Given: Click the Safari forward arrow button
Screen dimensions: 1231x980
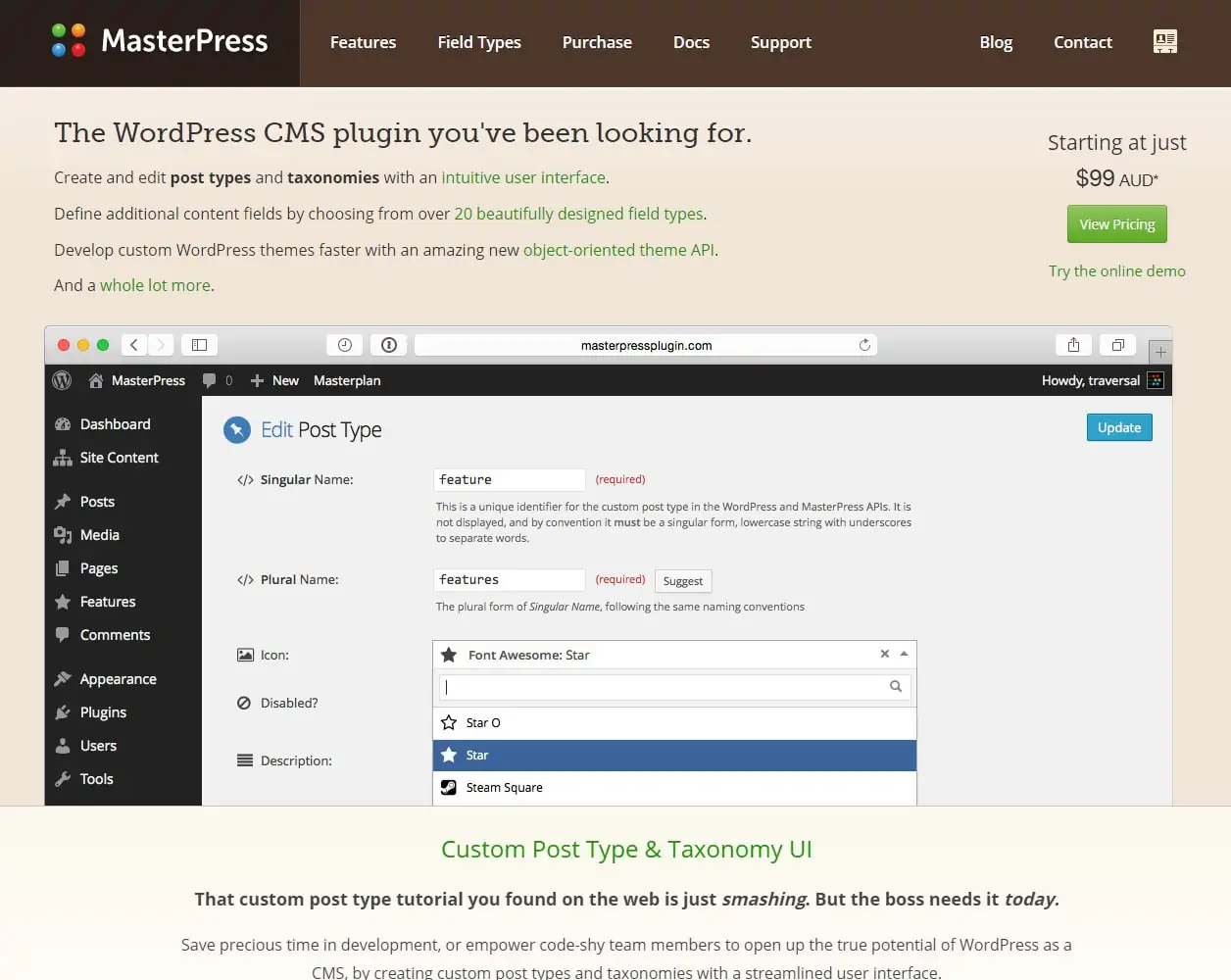Looking at the screenshot, I should [162, 345].
